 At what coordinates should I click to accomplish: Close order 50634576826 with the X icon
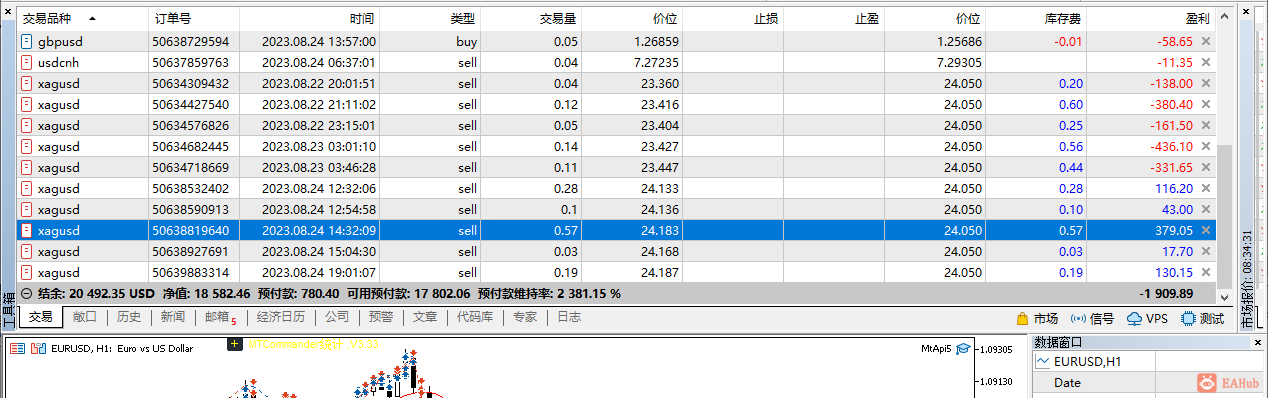[1205, 125]
